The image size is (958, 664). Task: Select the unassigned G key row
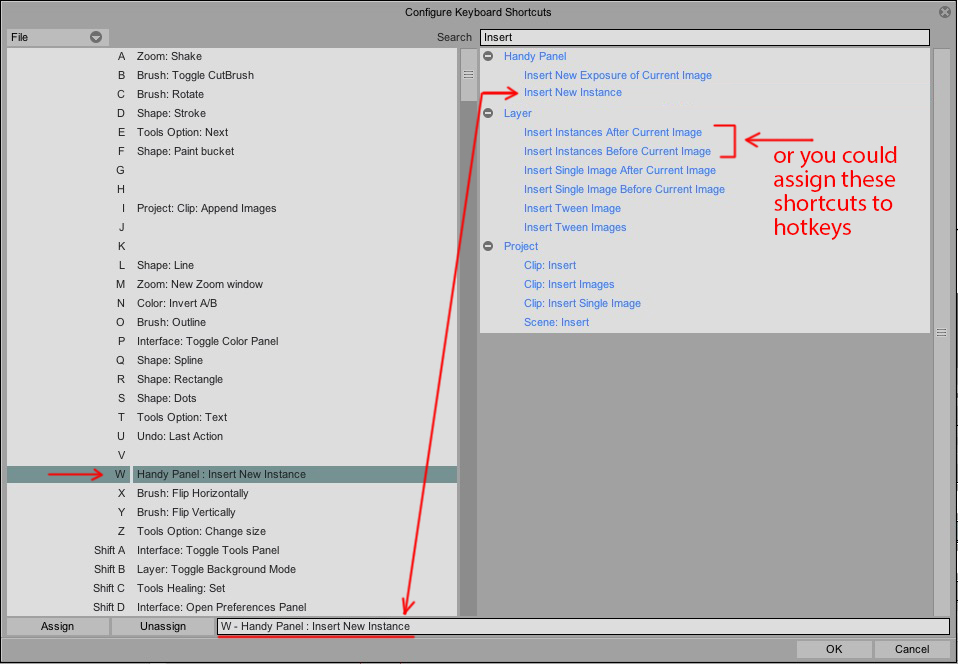(x=232, y=170)
